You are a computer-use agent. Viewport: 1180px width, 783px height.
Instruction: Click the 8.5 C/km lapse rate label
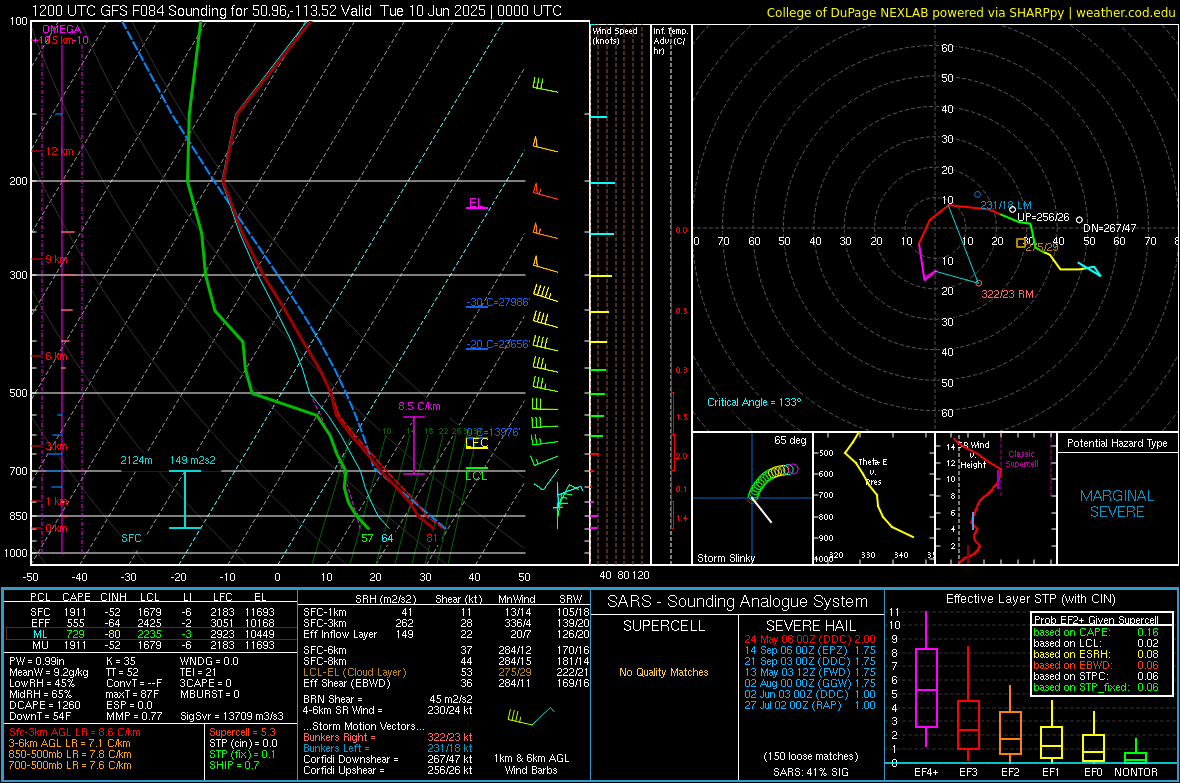coord(419,407)
